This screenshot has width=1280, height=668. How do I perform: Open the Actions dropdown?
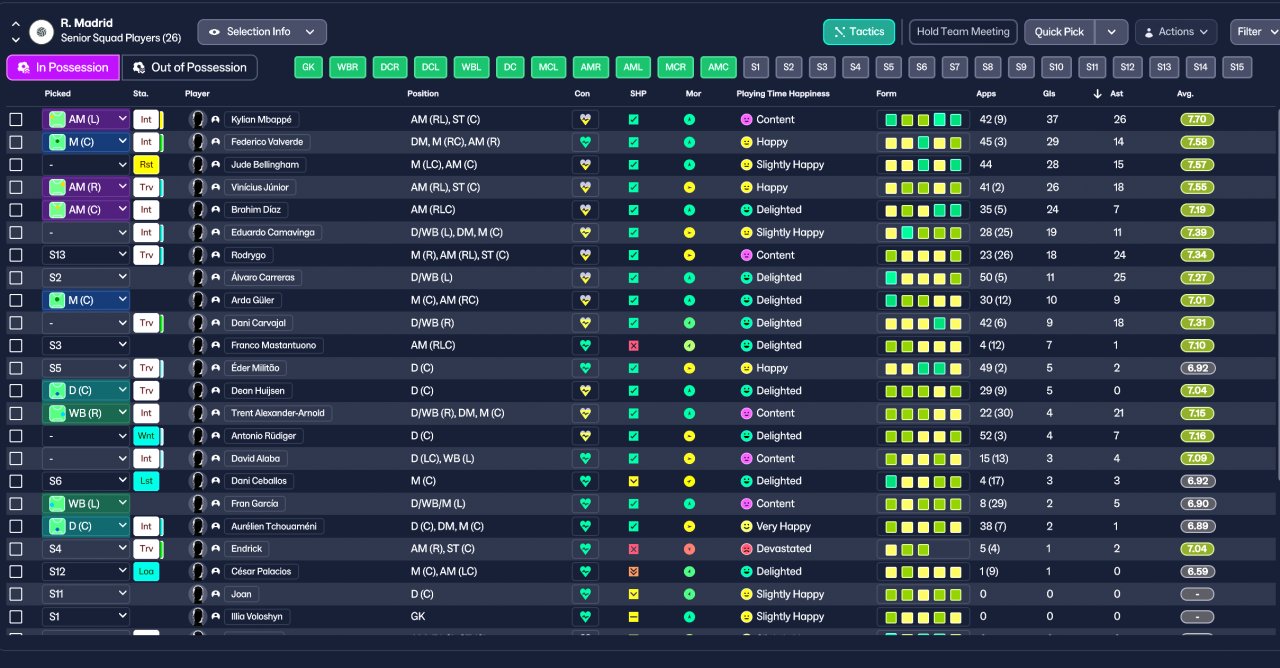[1176, 32]
